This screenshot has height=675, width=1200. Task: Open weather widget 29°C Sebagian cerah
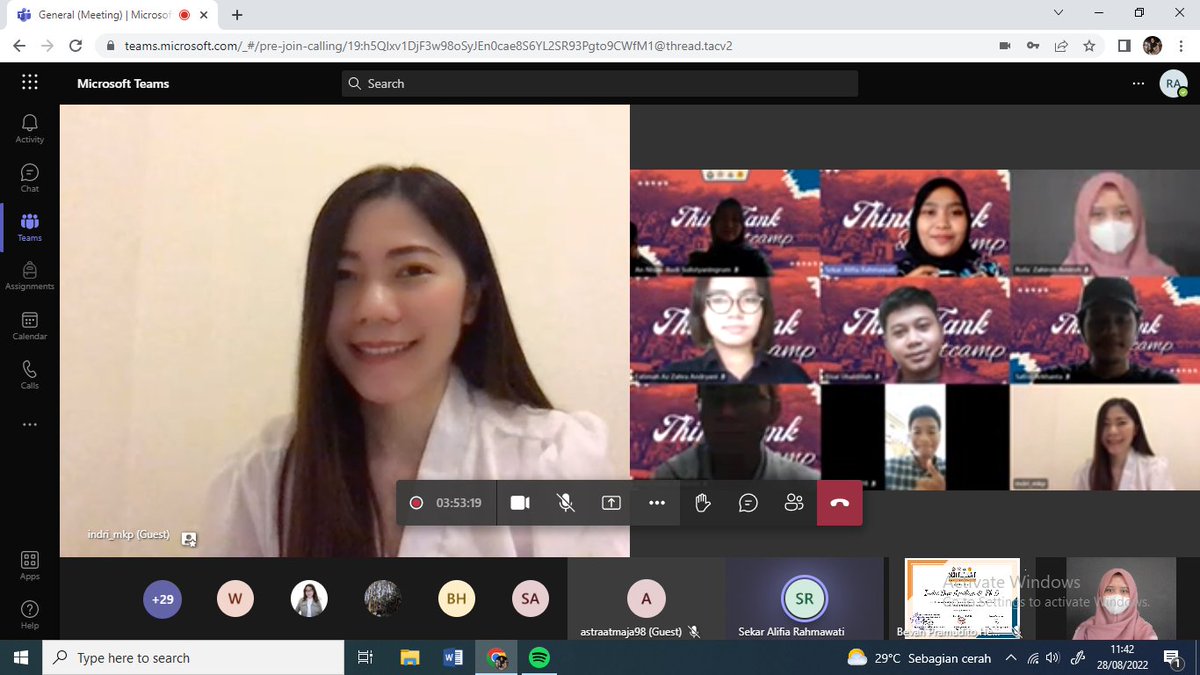click(919, 658)
